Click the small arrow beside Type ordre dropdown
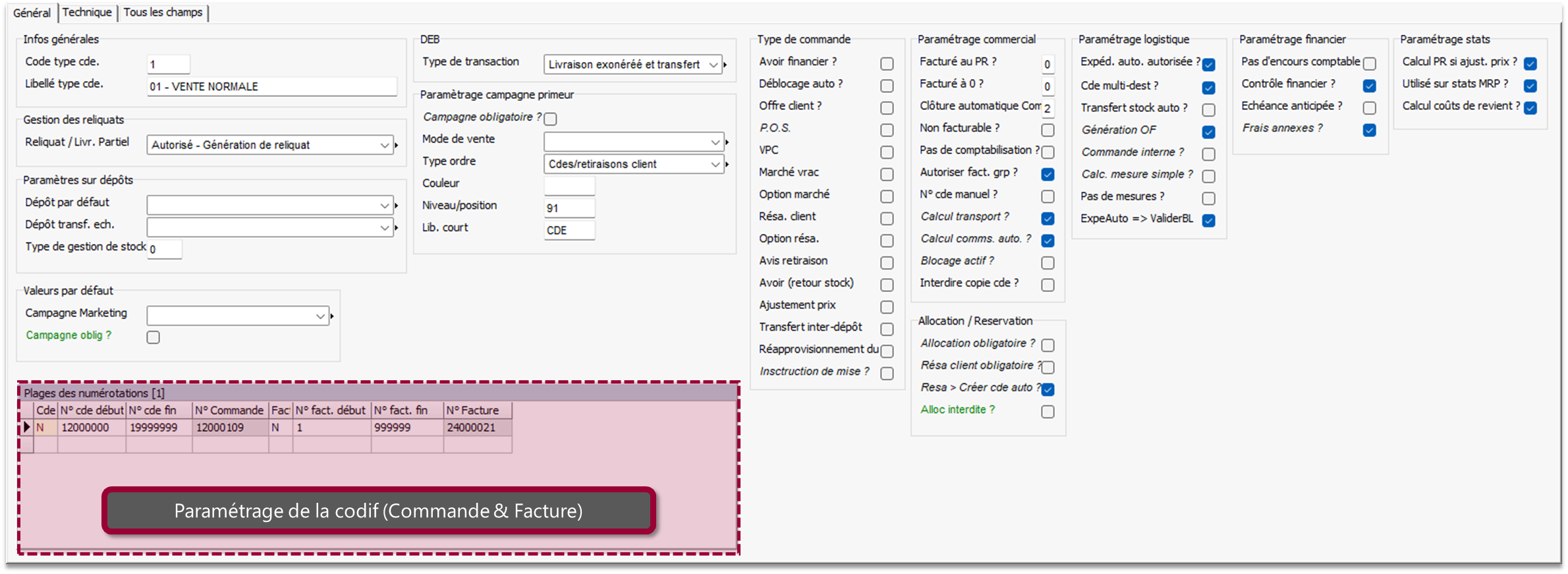 pos(727,164)
